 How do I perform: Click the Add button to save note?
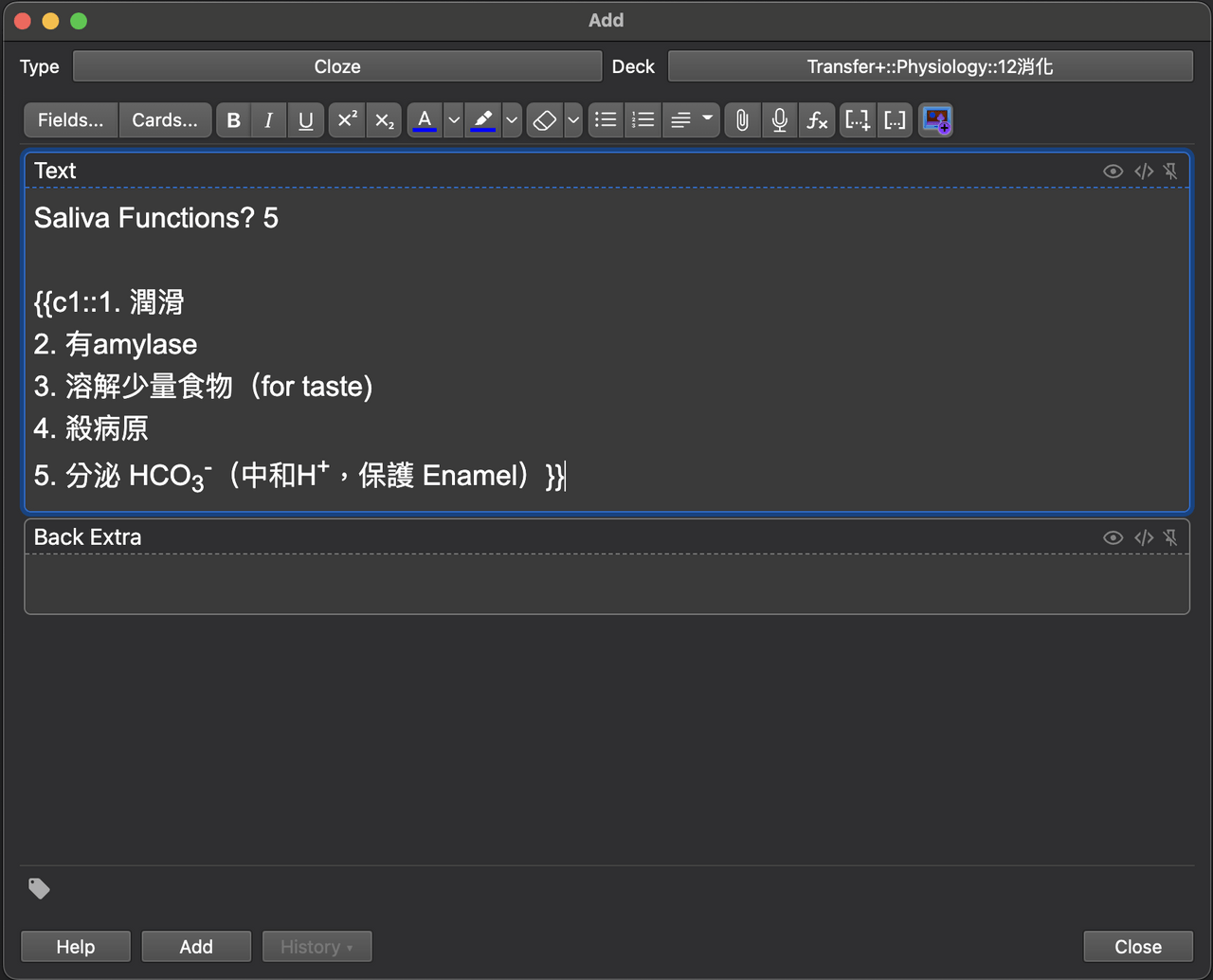pos(196,947)
